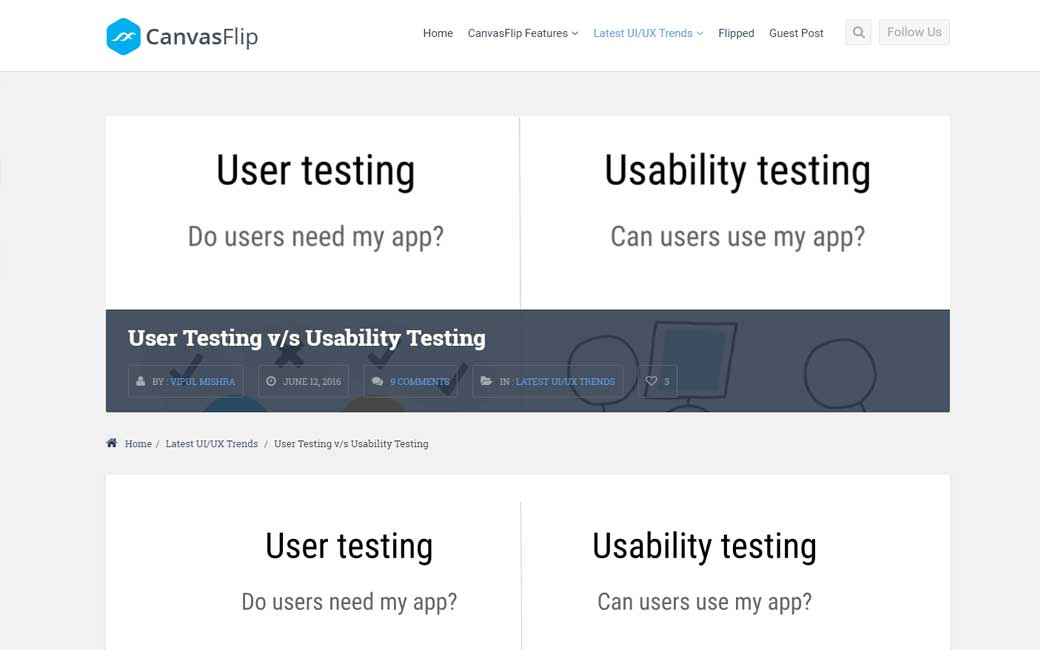Screen dimensions: 1040x650
Task: Expand the Latest UI/UX Trends menu
Action: click(647, 33)
